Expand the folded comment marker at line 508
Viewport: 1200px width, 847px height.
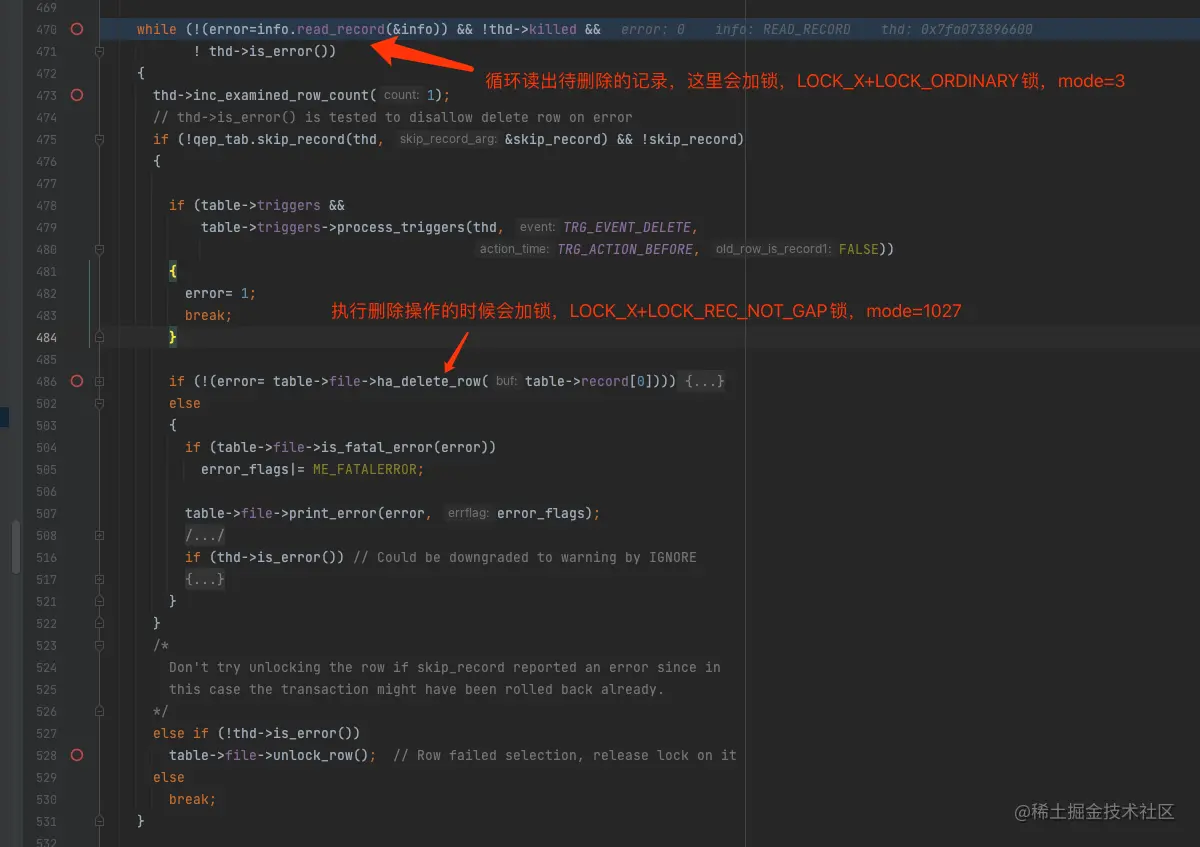pyautogui.click(x=99, y=535)
